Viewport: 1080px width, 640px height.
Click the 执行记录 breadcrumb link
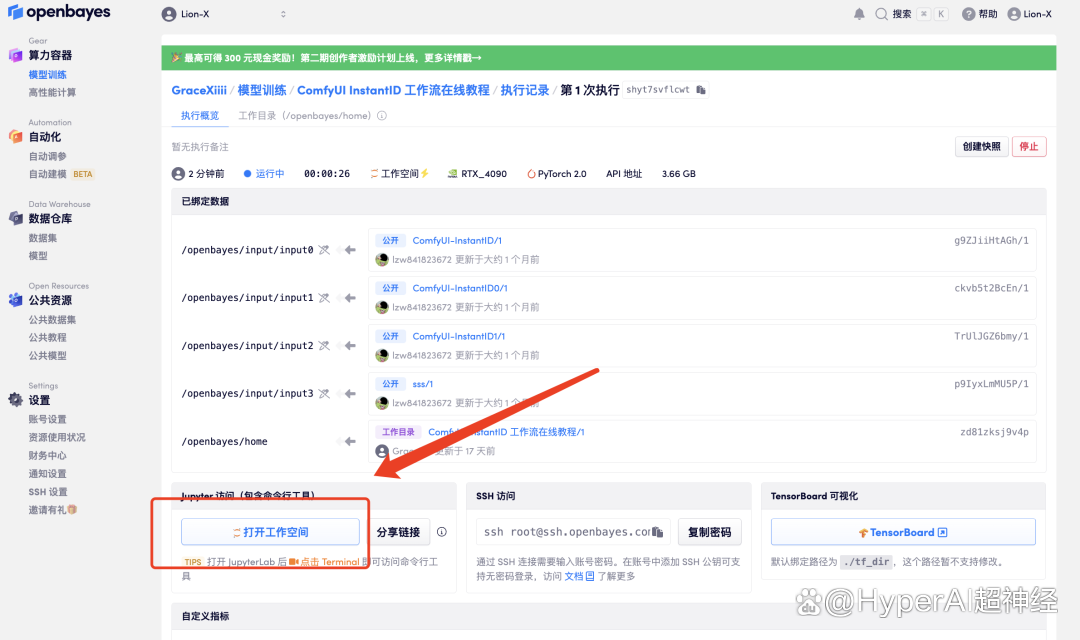point(525,90)
